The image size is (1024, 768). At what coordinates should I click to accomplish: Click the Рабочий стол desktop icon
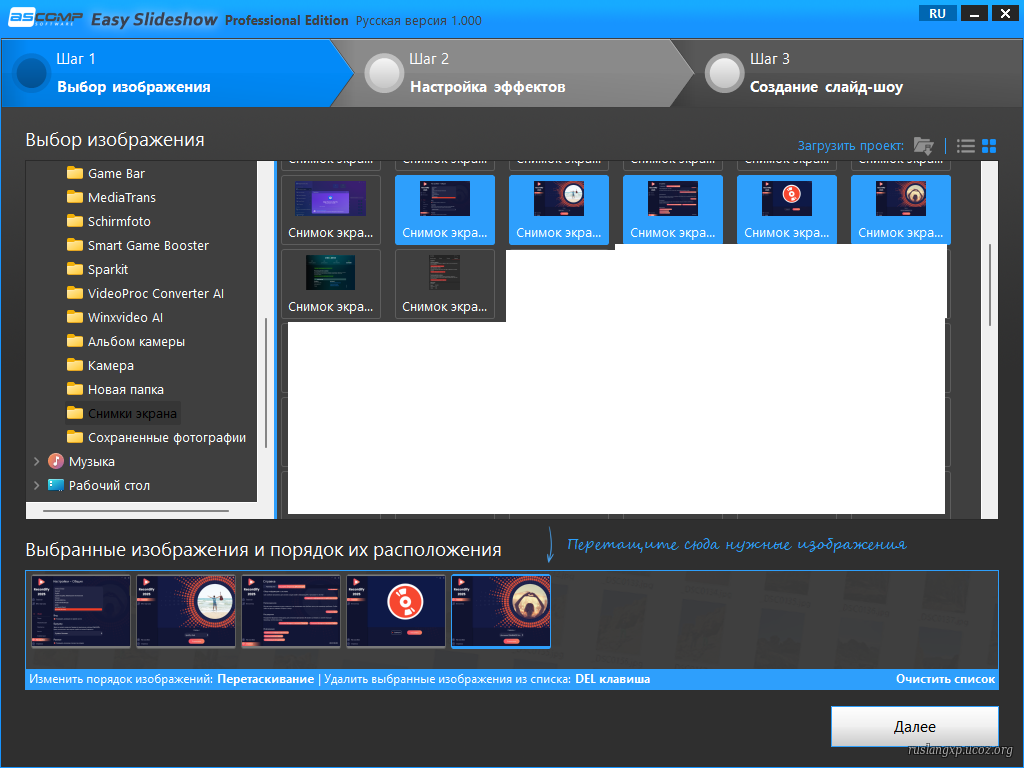(56, 485)
